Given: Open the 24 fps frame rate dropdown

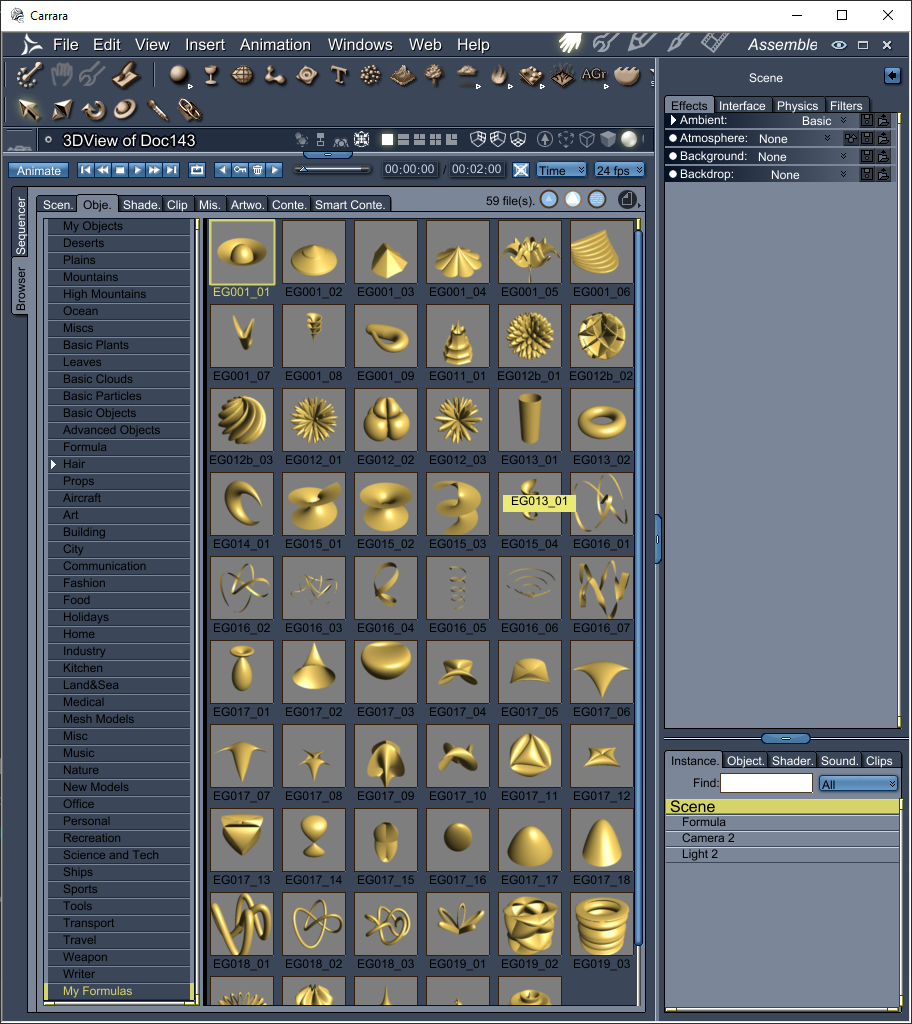Looking at the screenshot, I should pos(619,170).
